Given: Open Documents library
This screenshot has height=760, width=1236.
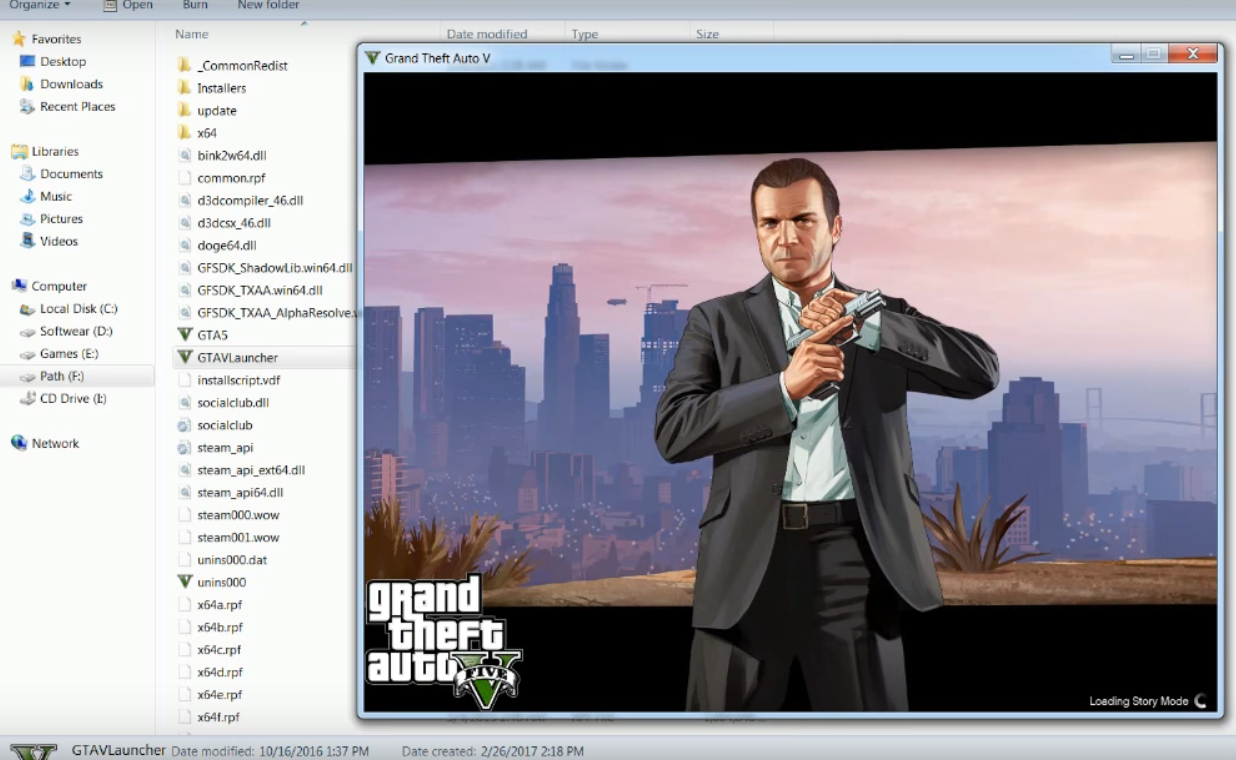Looking at the screenshot, I should tap(71, 174).
